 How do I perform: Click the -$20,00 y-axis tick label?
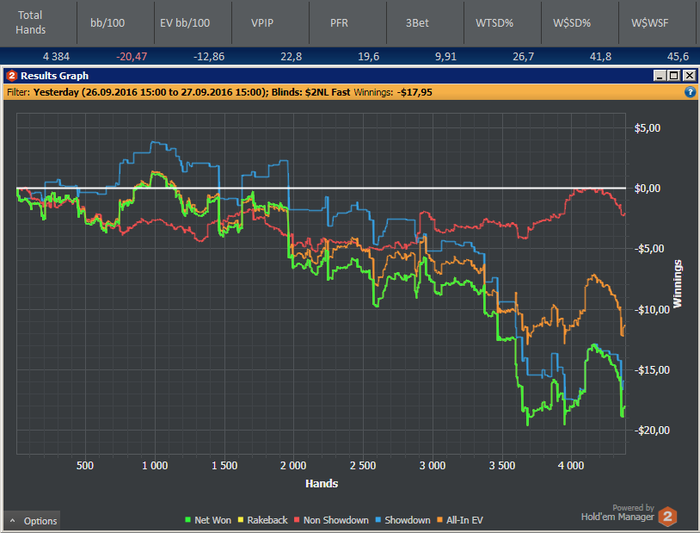[x=652, y=430]
